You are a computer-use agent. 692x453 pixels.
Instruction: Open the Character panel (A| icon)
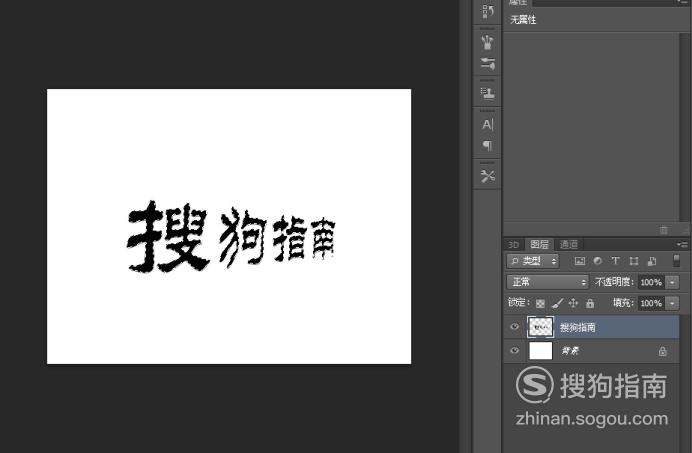[x=487, y=125]
